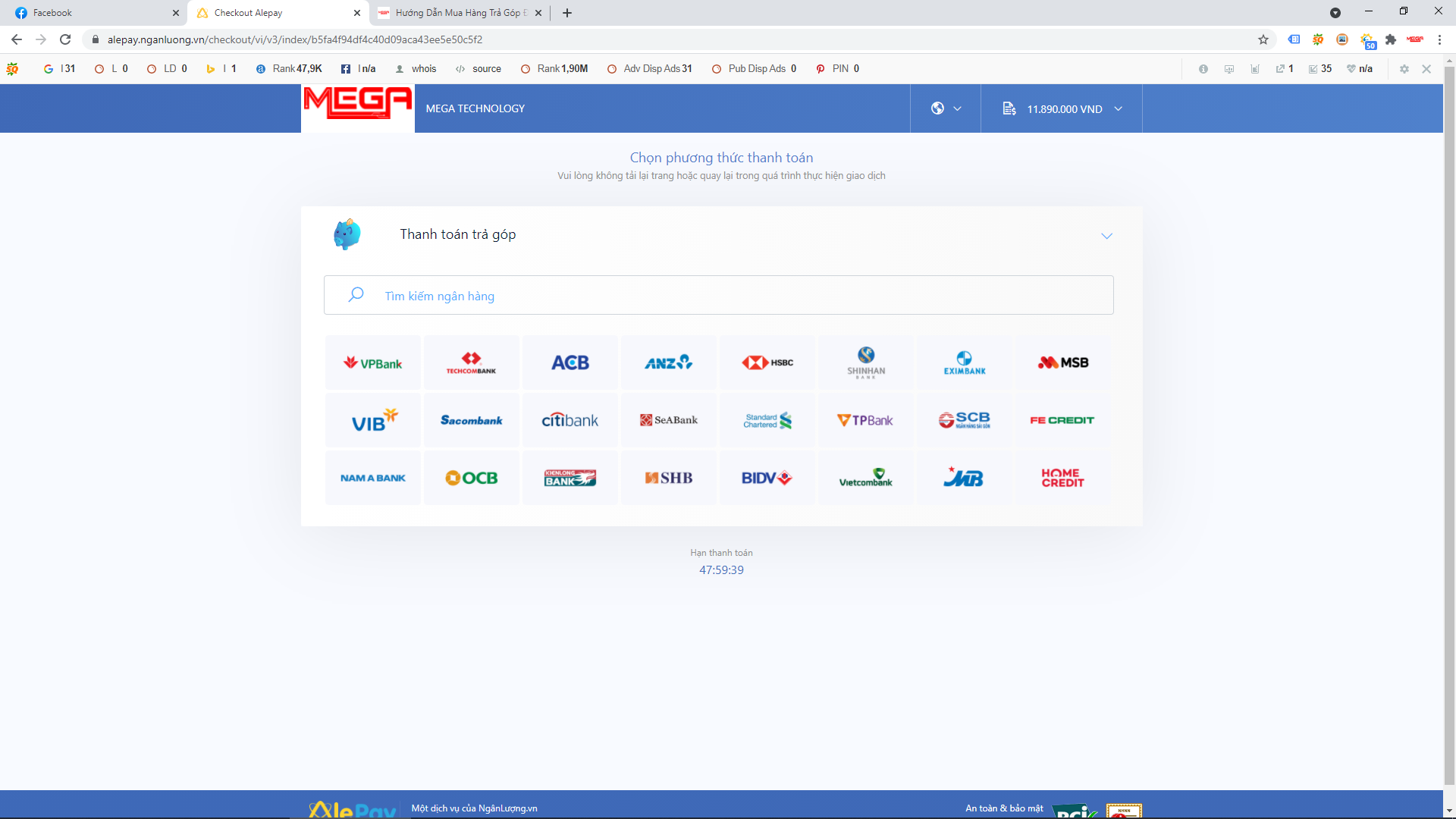The height and width of the screenshot is (819, 1456).
Task: Select Citibank
Action: pos(570,420)
